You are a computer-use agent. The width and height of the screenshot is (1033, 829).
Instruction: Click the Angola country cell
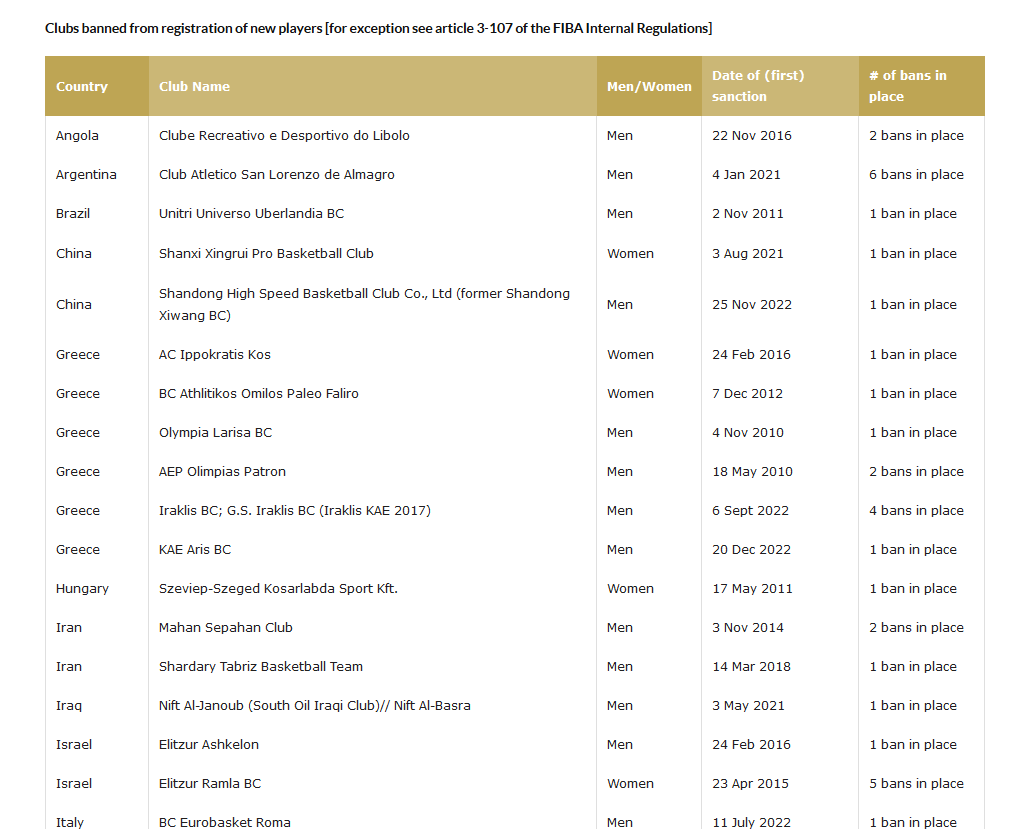(x=77, y=136)
